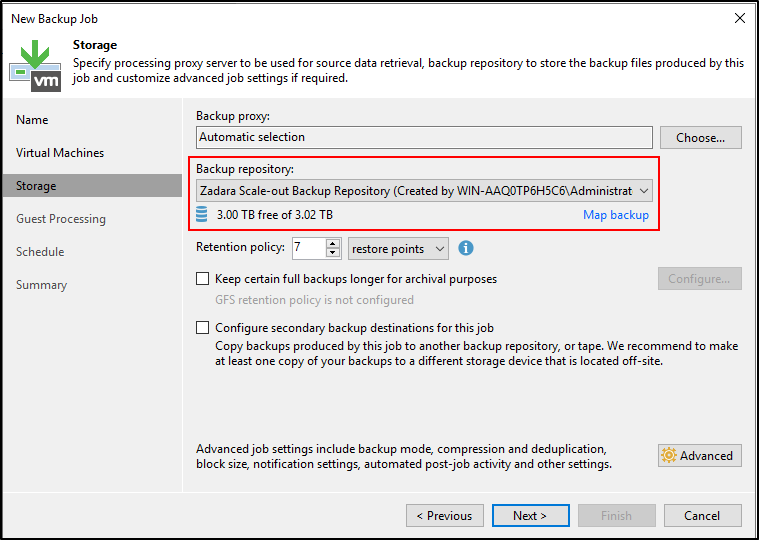Enable keeping full backups for archival purposes

click(x=202, y=279)
